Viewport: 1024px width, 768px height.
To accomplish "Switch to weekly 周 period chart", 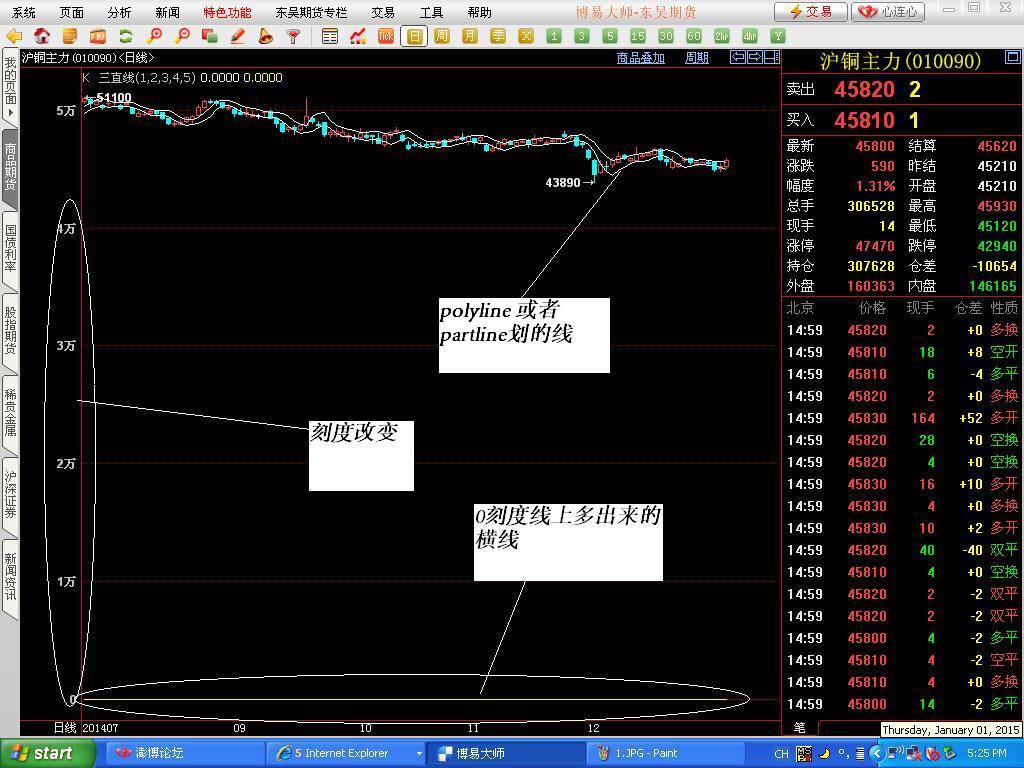I will point(442,36).
